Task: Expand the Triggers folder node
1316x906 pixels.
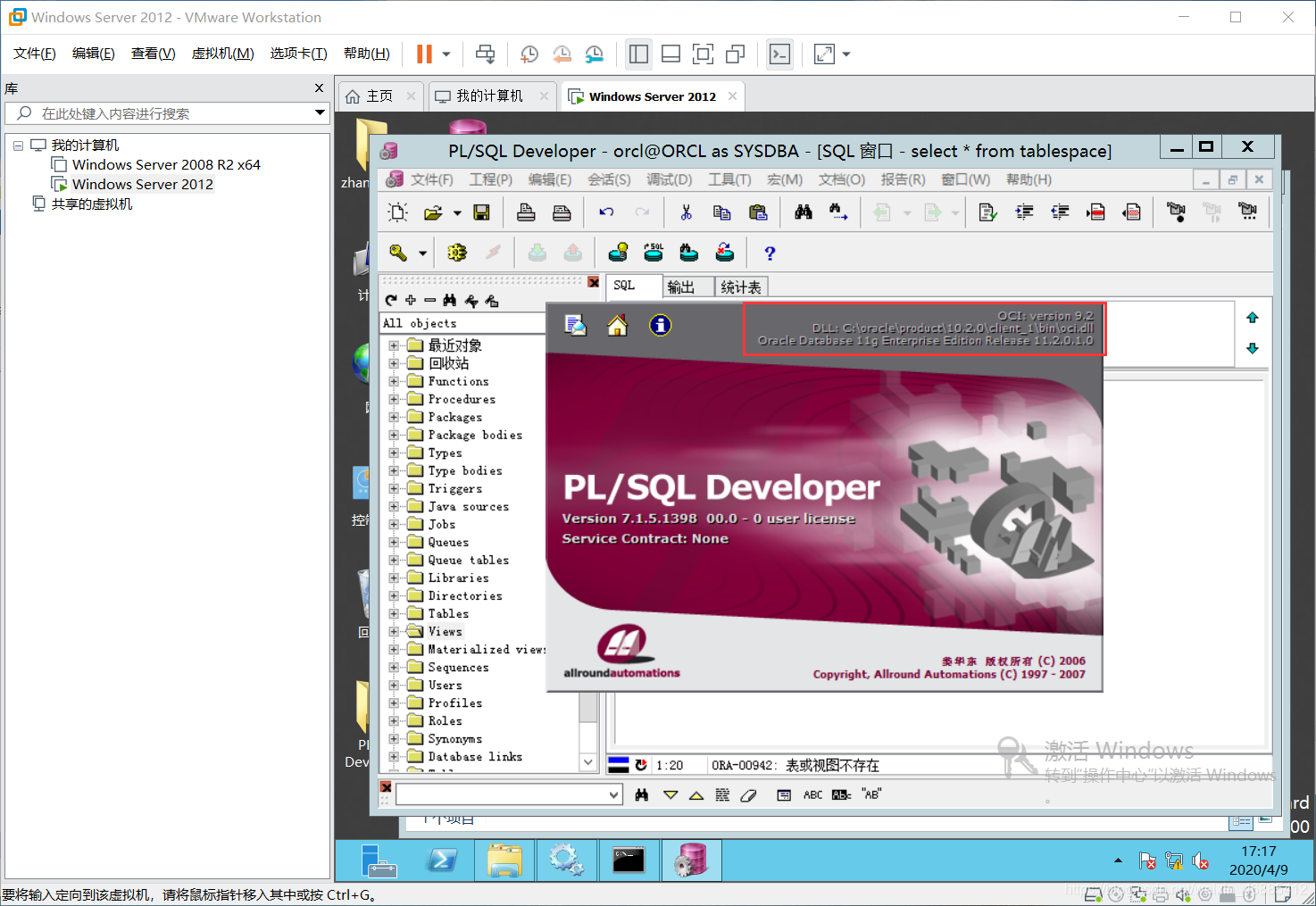Action: tap(394, 488)
